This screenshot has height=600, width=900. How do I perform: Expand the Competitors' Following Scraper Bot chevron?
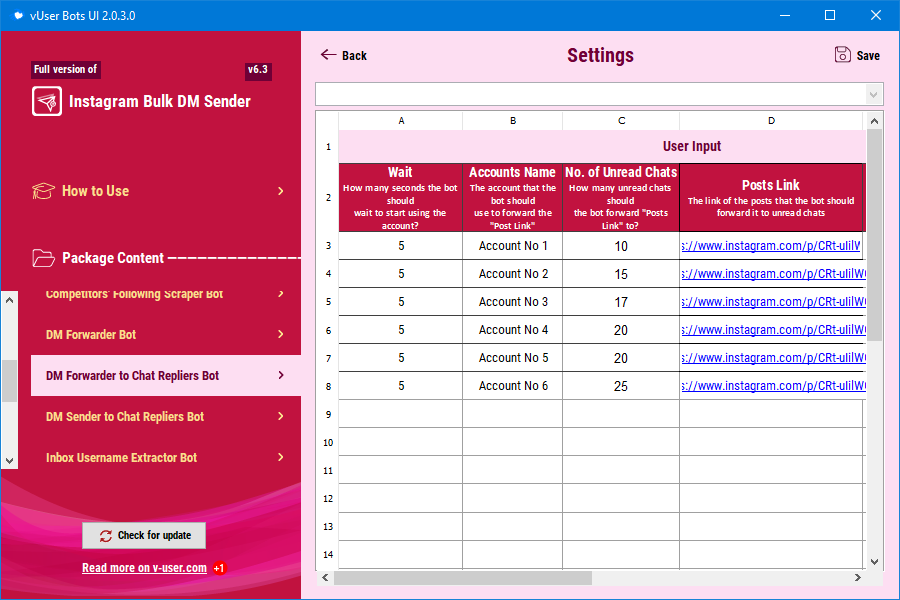click(281, 293)
